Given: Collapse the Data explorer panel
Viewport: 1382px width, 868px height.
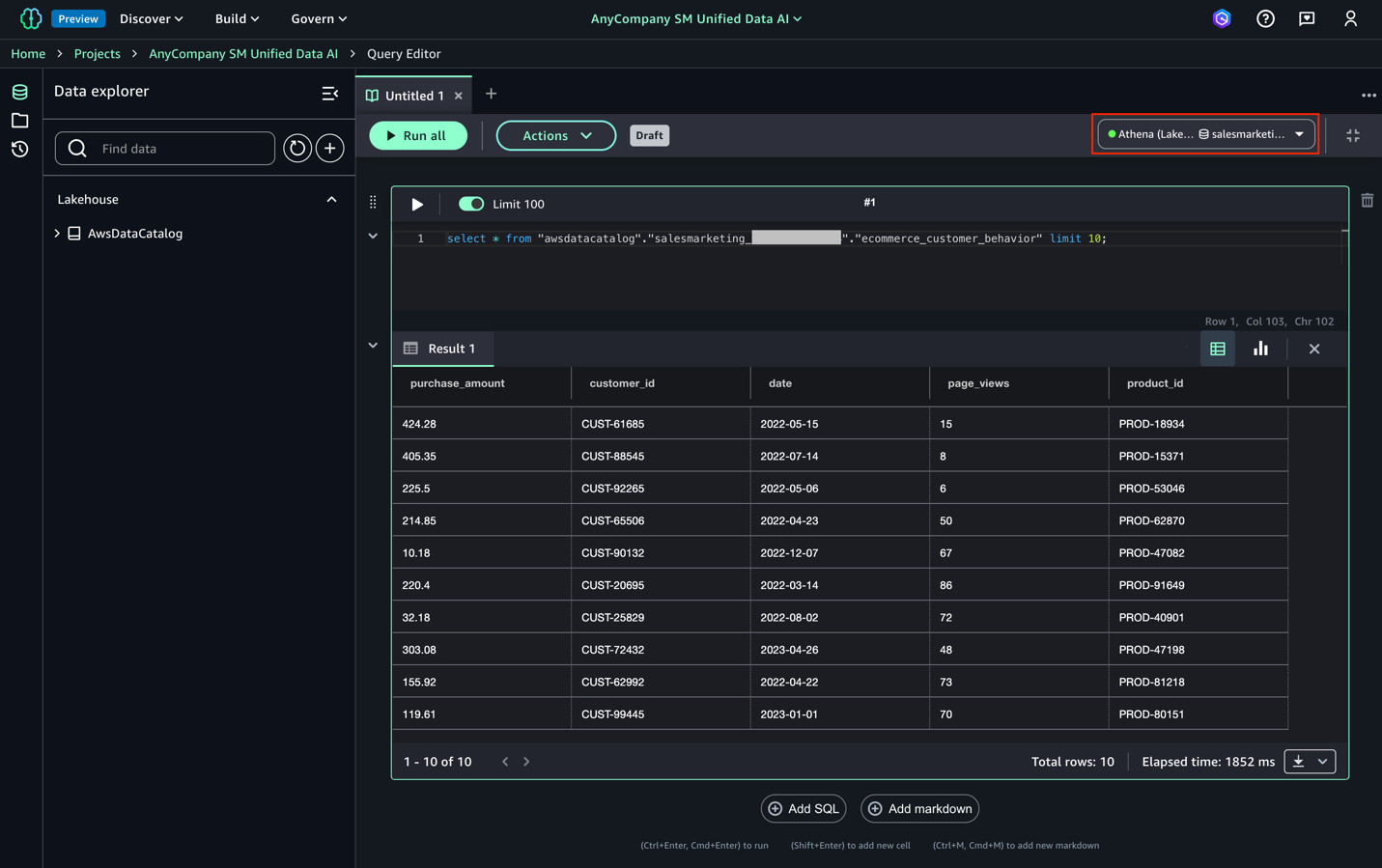Looking at the screenshot, I should 330,93.
